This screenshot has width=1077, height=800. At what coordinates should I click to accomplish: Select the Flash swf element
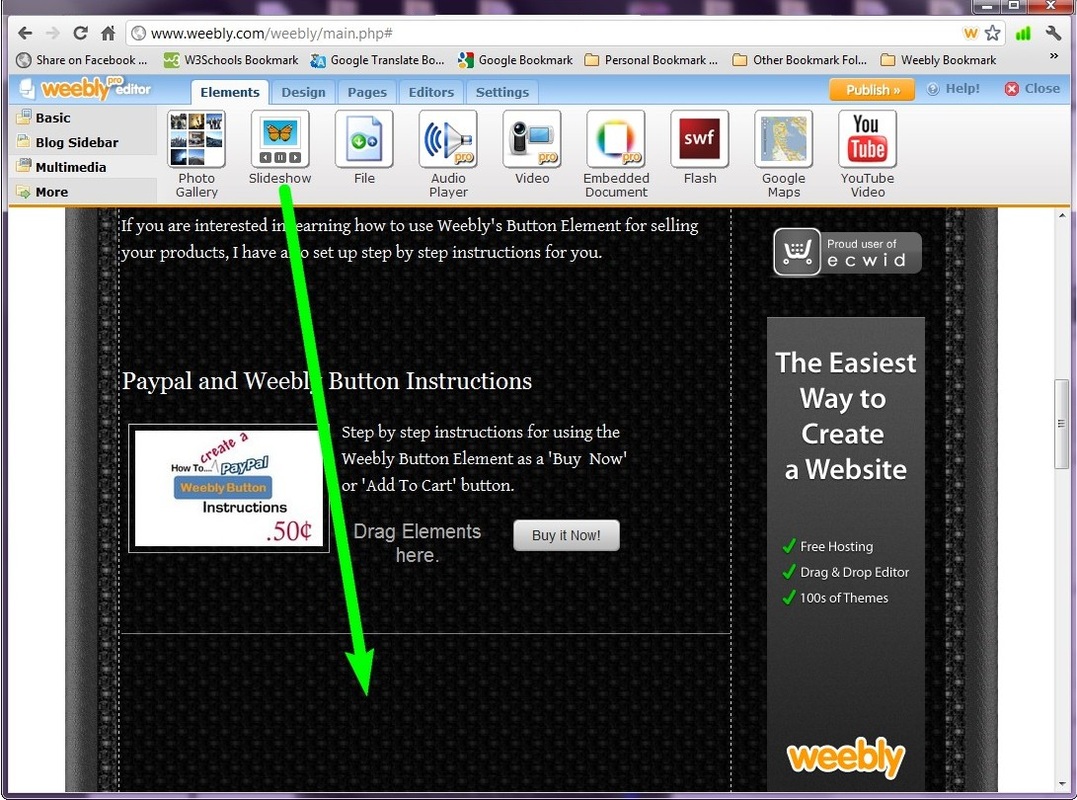pyautogui.click(x=699, y=148)
